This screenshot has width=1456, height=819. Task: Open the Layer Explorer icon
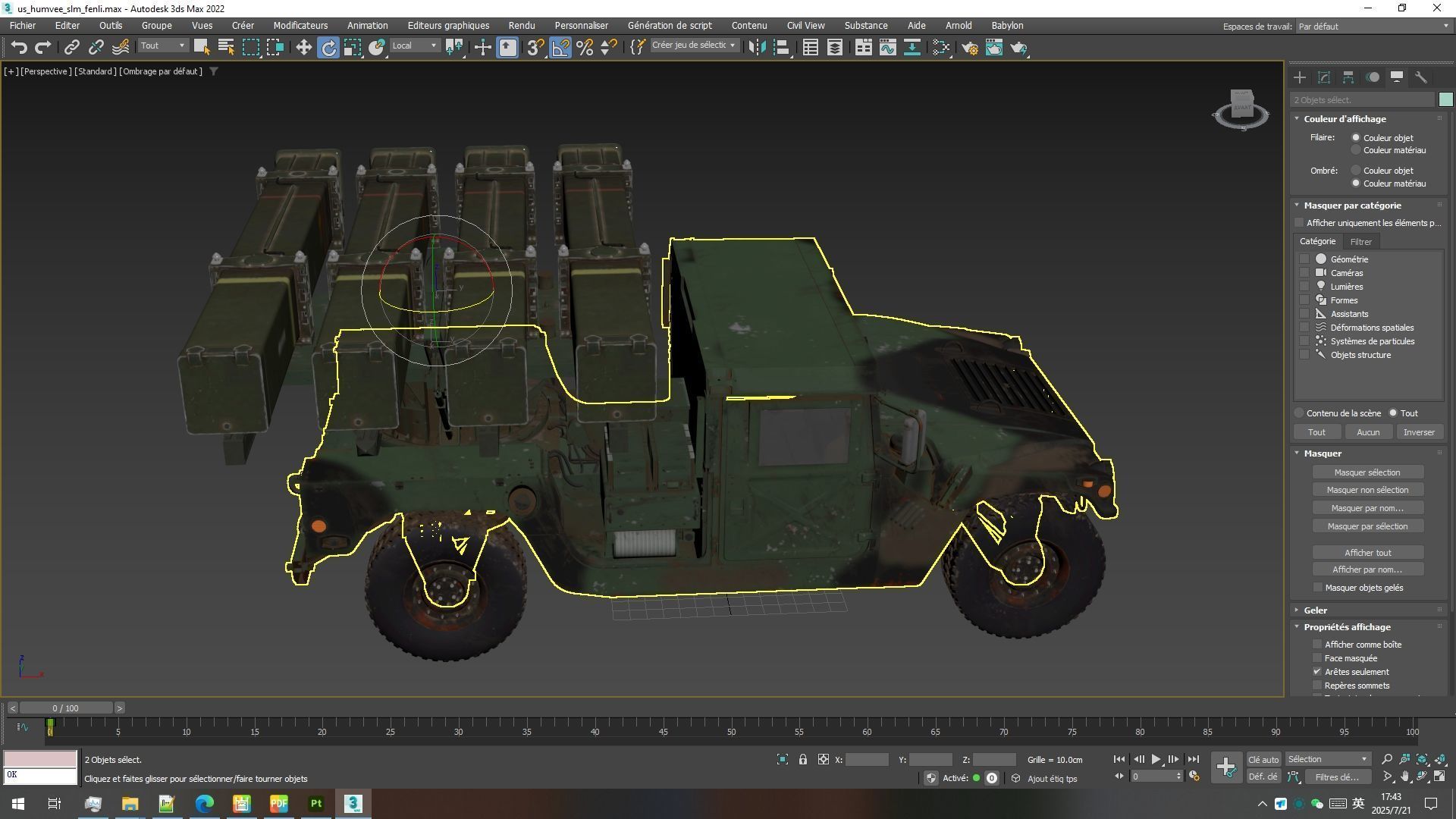835,47
